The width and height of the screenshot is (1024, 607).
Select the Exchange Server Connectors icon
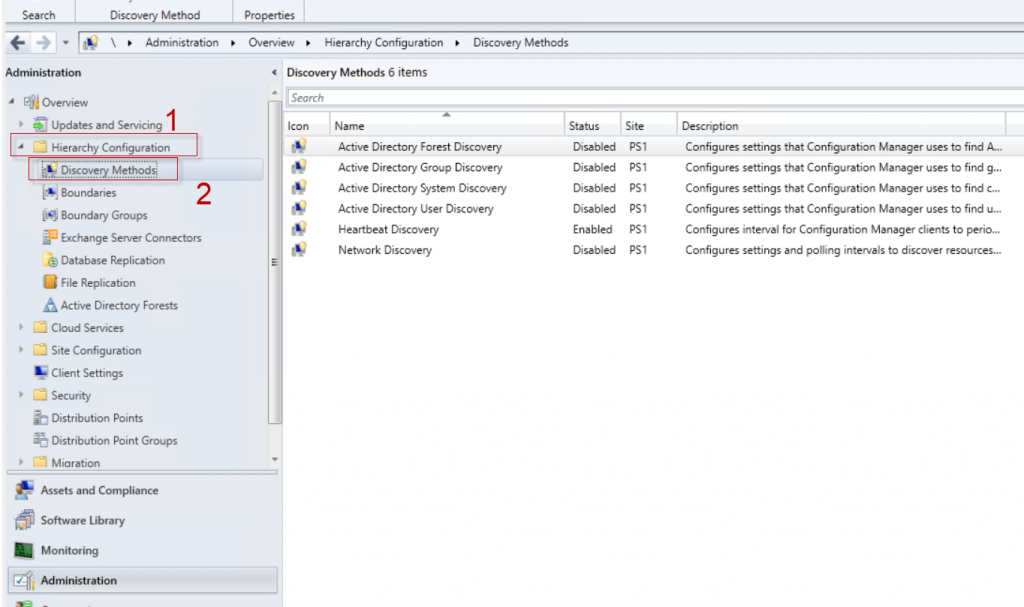click(x=50, y=237)
